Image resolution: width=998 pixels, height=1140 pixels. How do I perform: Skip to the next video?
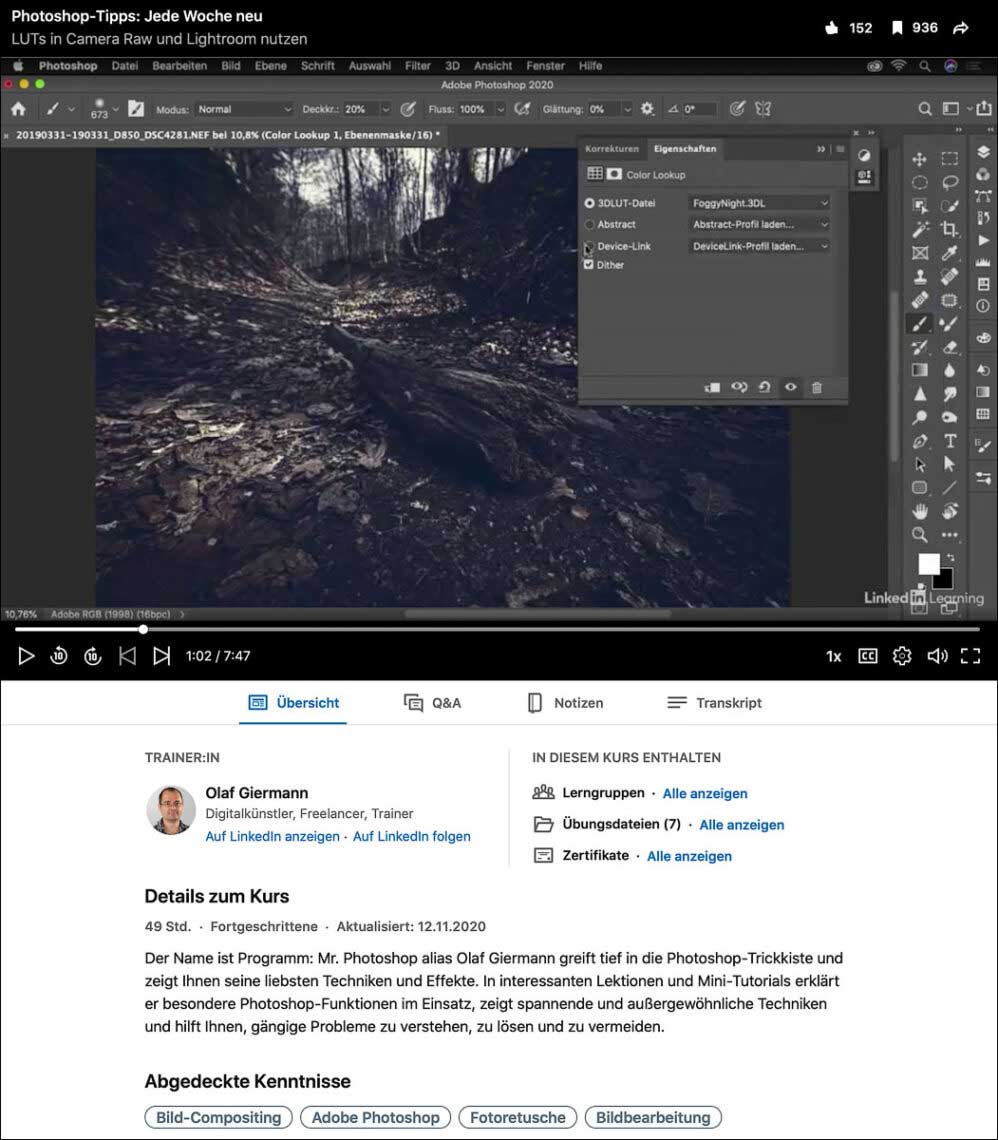click(x=161, y=656)
